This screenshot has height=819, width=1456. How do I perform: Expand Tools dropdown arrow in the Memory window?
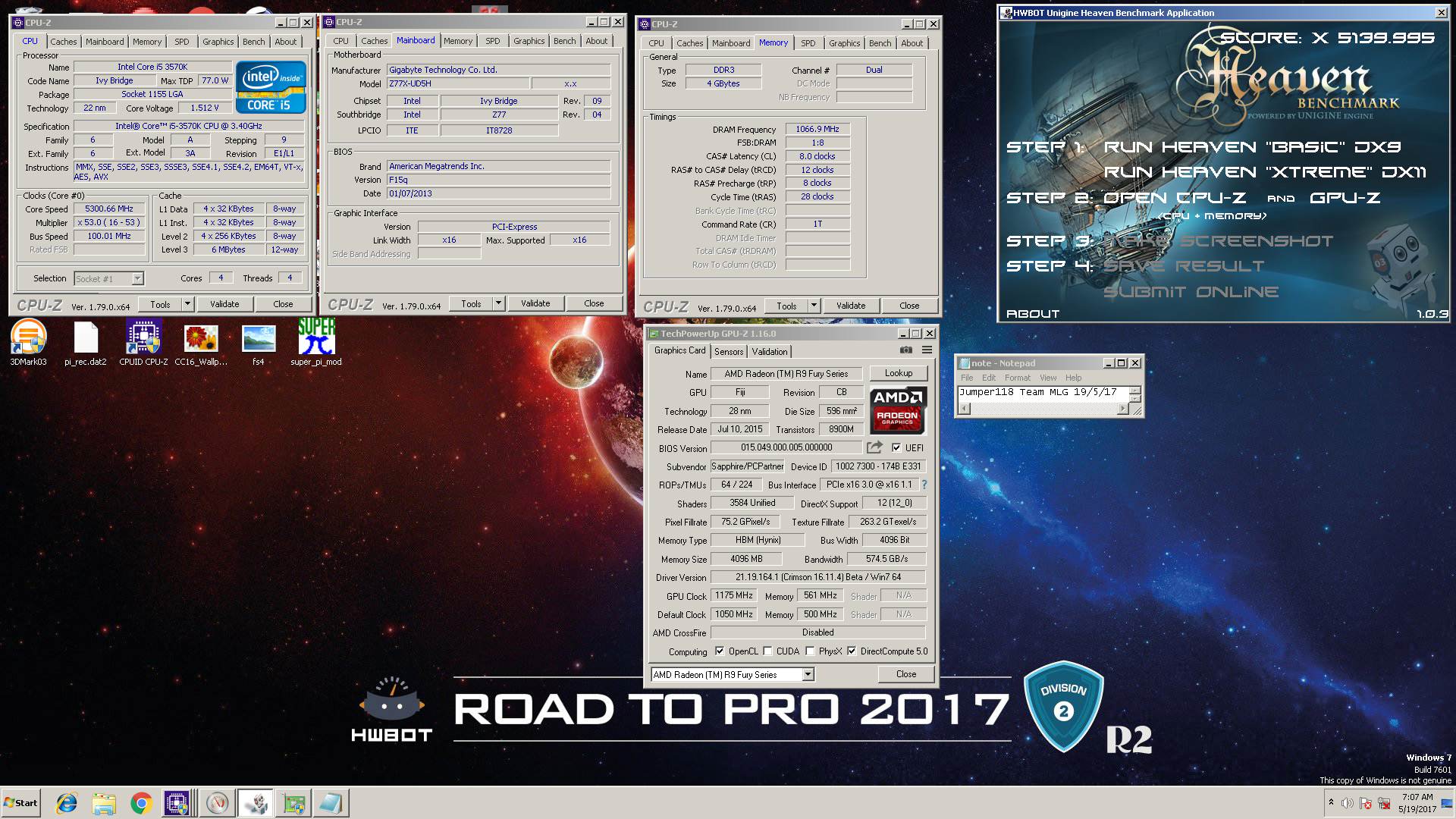click(814, 306)
